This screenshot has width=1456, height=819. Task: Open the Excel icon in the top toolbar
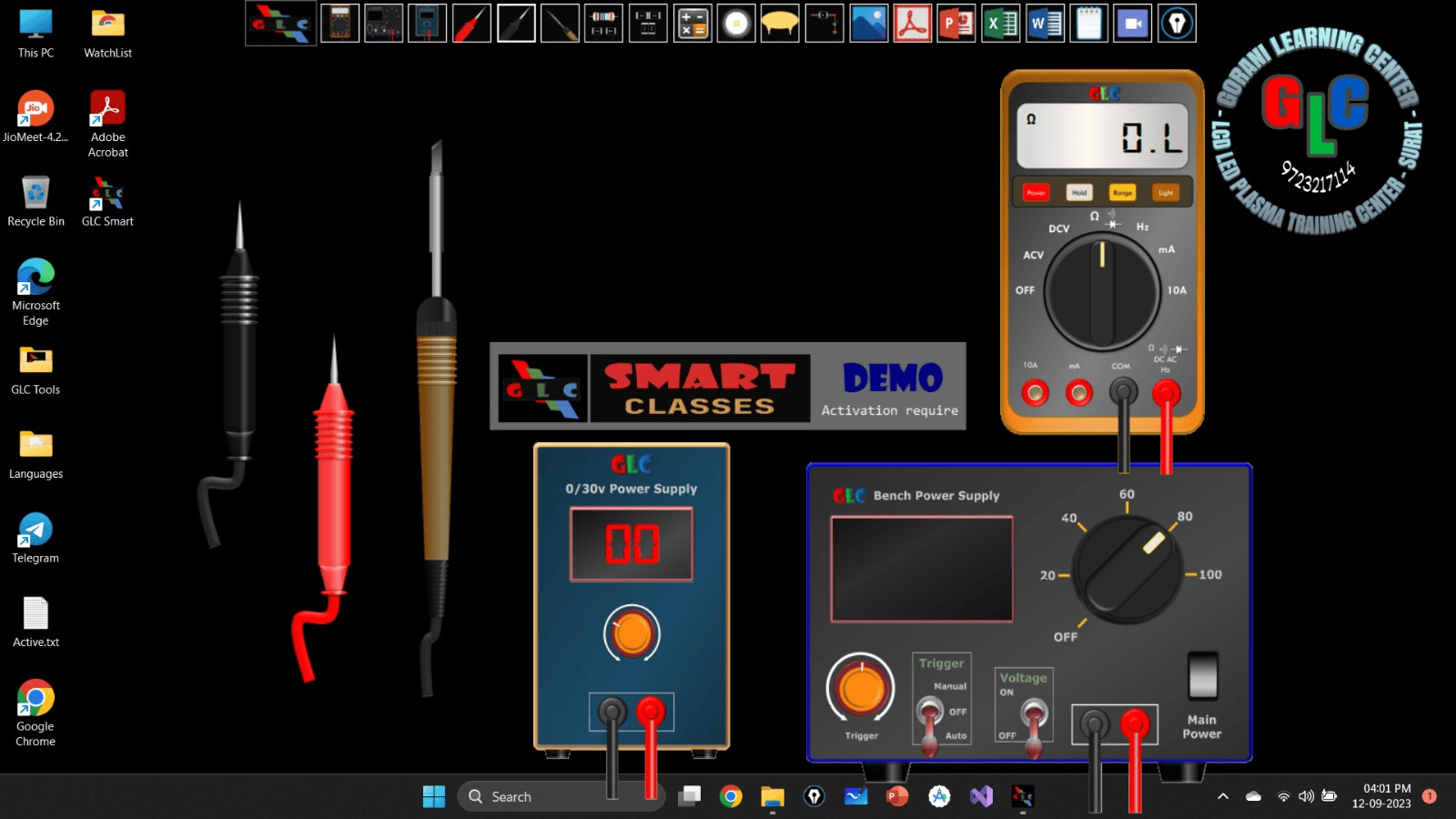pyautogui.click(x=1000, y=24)
